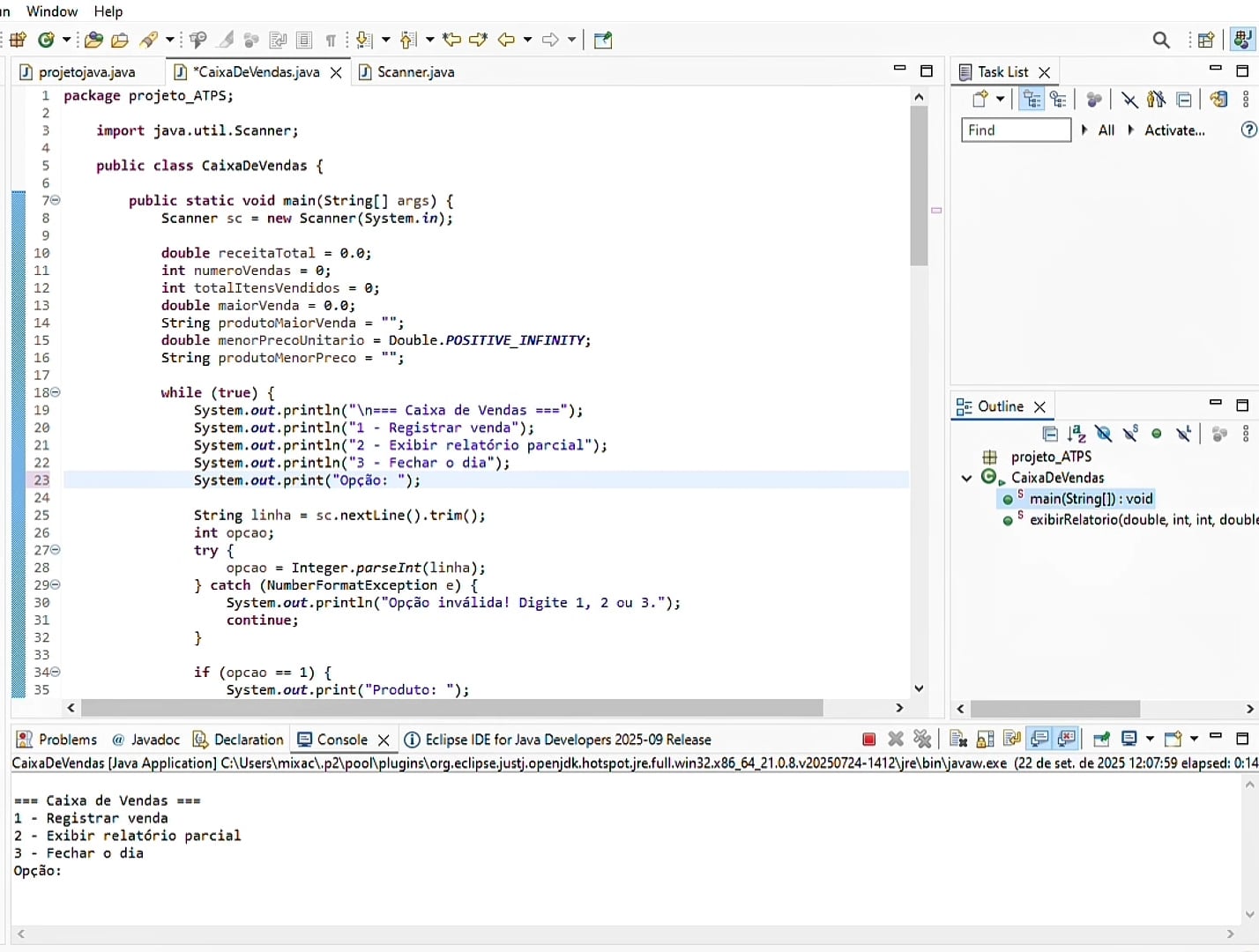Image resolution: width=1259 pixels, height=952 pixels.
Task: Toggle Scroll Lock in Console toolbar
Action: (986, 740)
